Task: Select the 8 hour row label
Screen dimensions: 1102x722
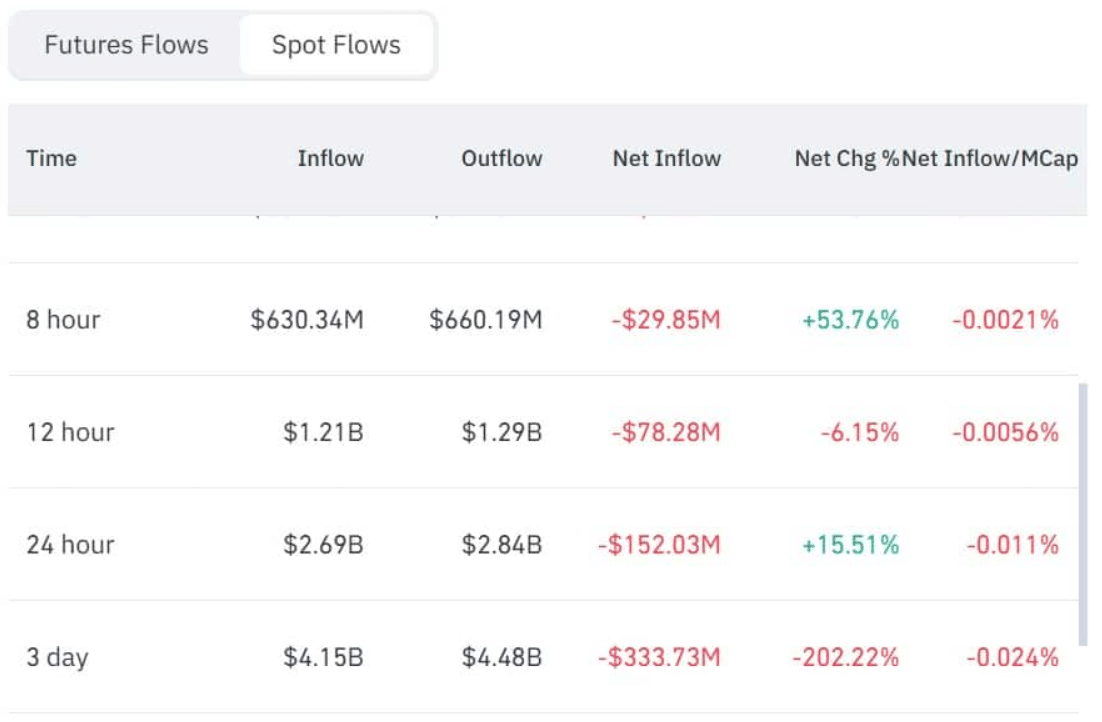Action: 63,320
